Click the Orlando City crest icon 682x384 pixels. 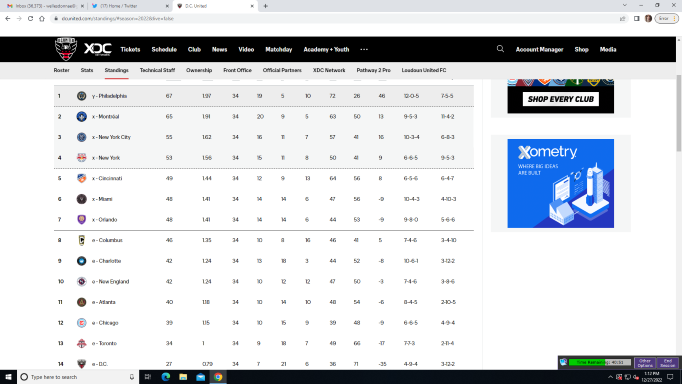click(81, 220)
